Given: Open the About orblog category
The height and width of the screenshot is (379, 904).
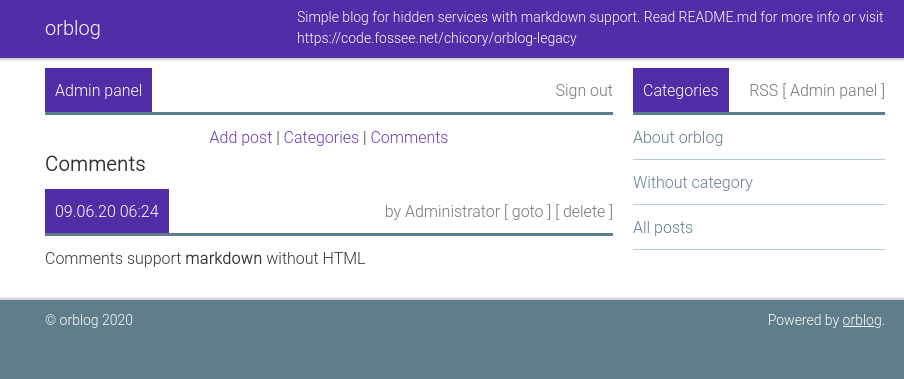Looking at the screenshot, I should pos(678,138).
